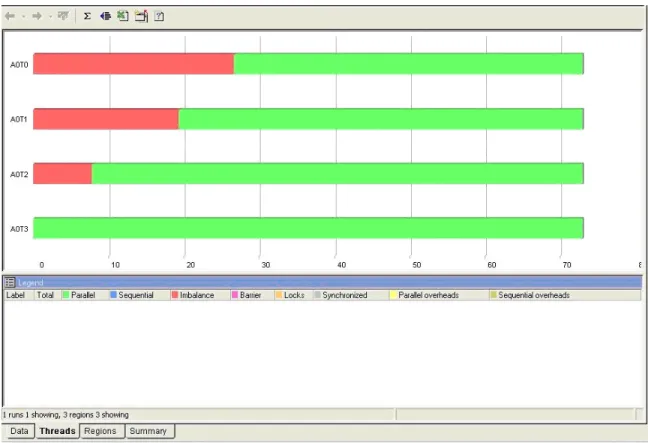Click the red Imbalance legend swatch
This screenshot has width=648, height=443.
(x=175, y=295)
